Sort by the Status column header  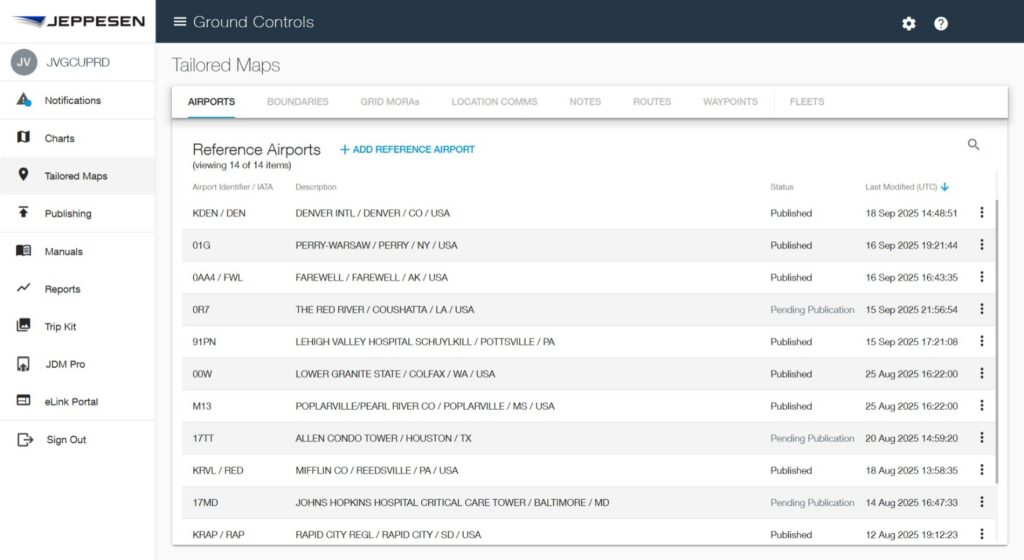tap(782, 187)
